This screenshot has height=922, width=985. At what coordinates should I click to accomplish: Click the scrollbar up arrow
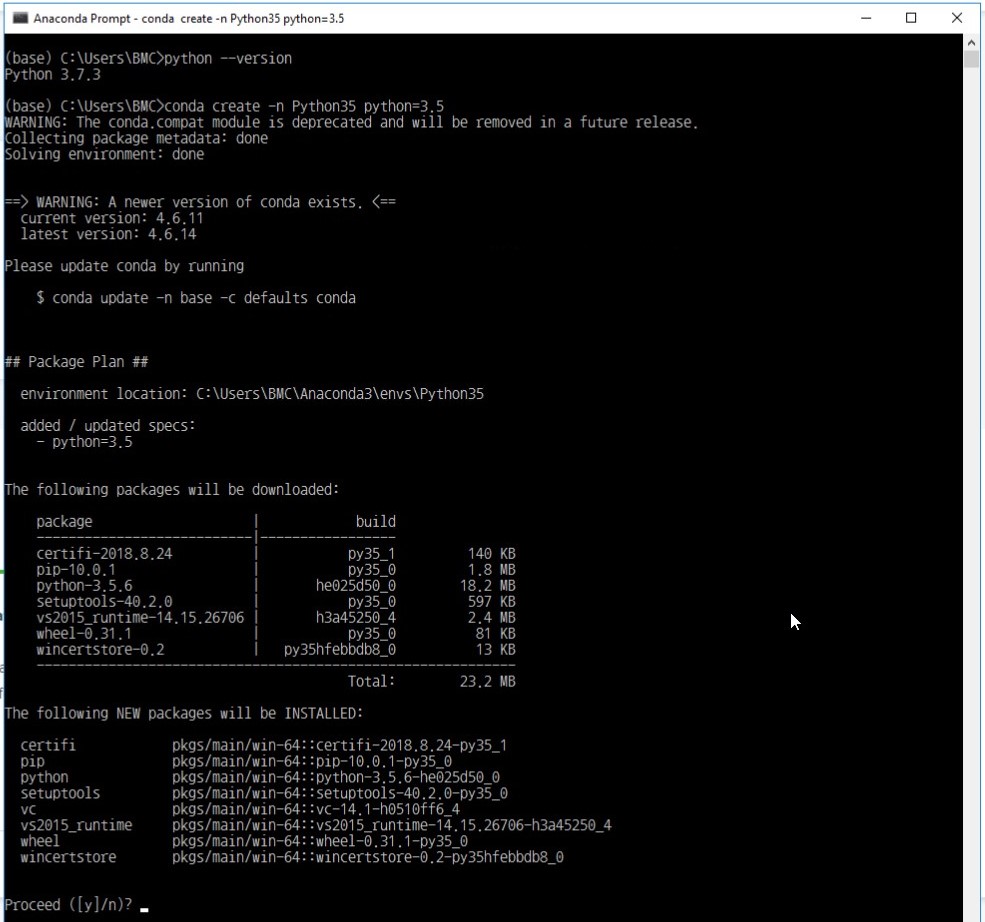pyautogui.click(x=971, y=42)
